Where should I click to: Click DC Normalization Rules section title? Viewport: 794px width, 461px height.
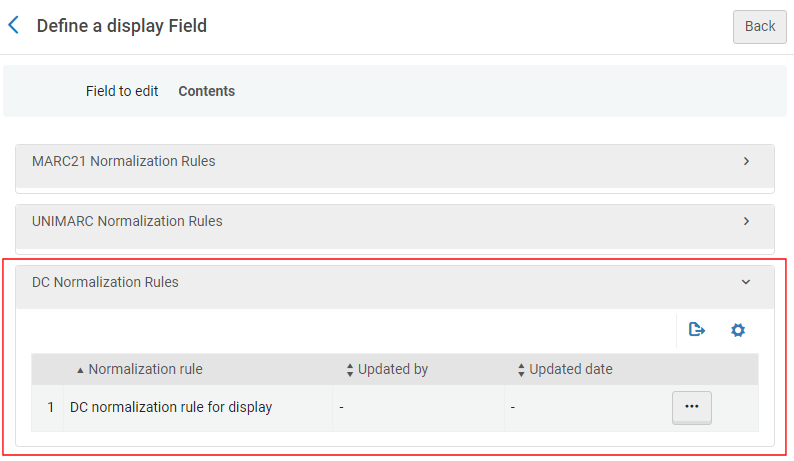pos(105,282)
